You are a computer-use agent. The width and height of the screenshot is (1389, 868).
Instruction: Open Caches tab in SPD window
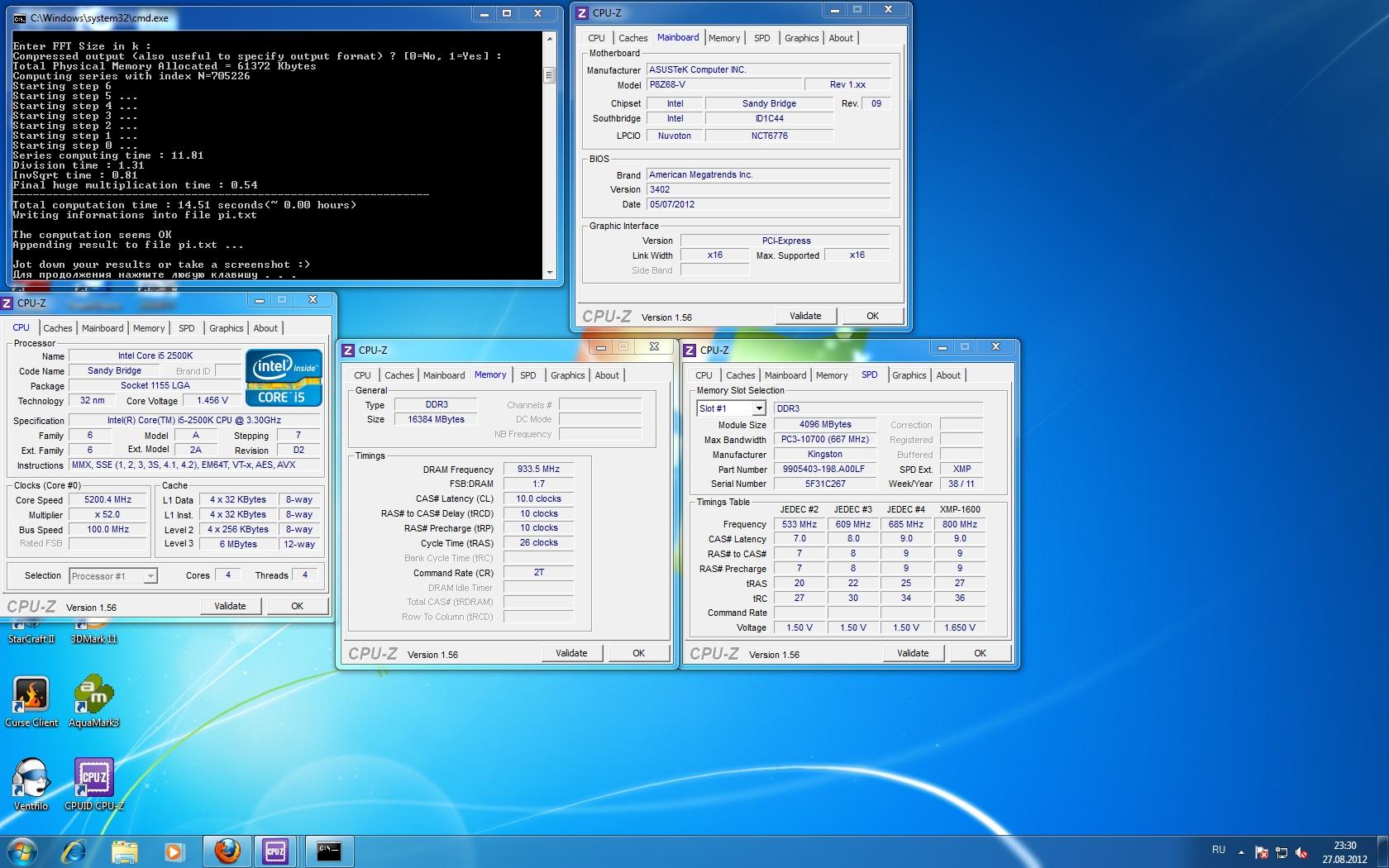pyautogui.click(x=741, y=375)
